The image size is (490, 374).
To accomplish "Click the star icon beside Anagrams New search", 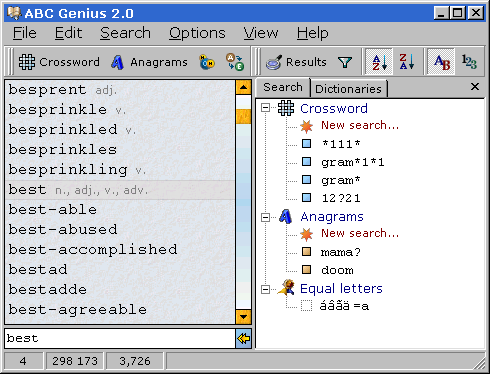I will click(306, 234).
